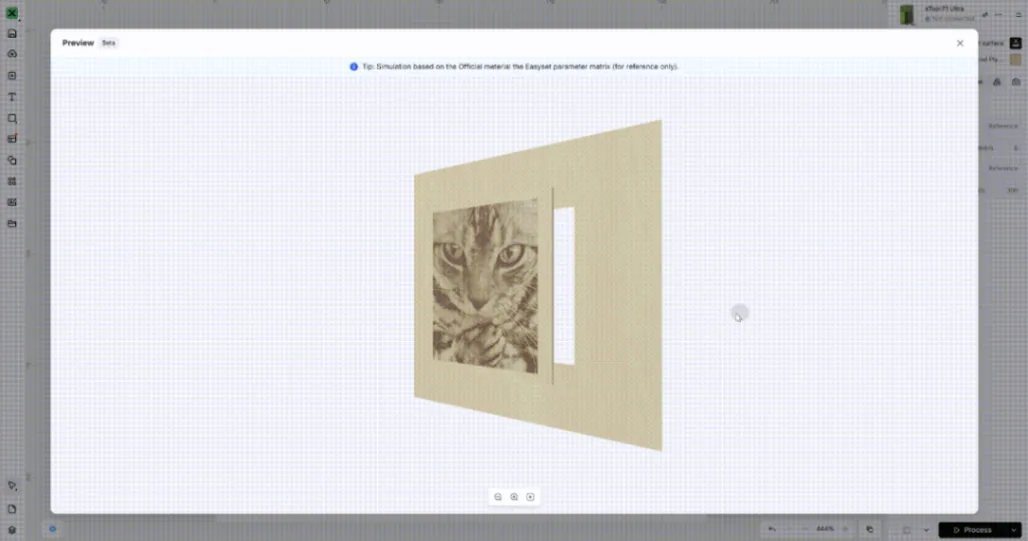The height and width of the screenshot is (541, 1028).
Task: Select the rectangle Shape tool in sidebar
Action: [x=12, y=119]
